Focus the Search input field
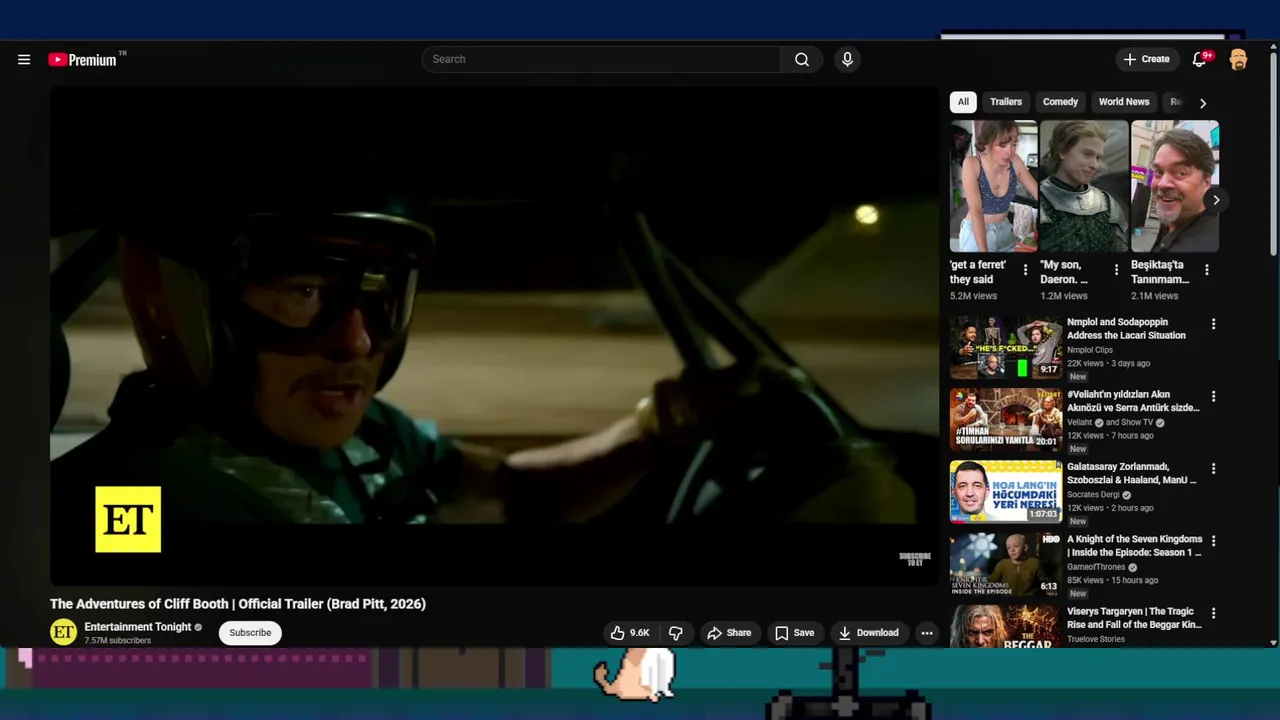The image size is (1280, 720). point(601,59)
